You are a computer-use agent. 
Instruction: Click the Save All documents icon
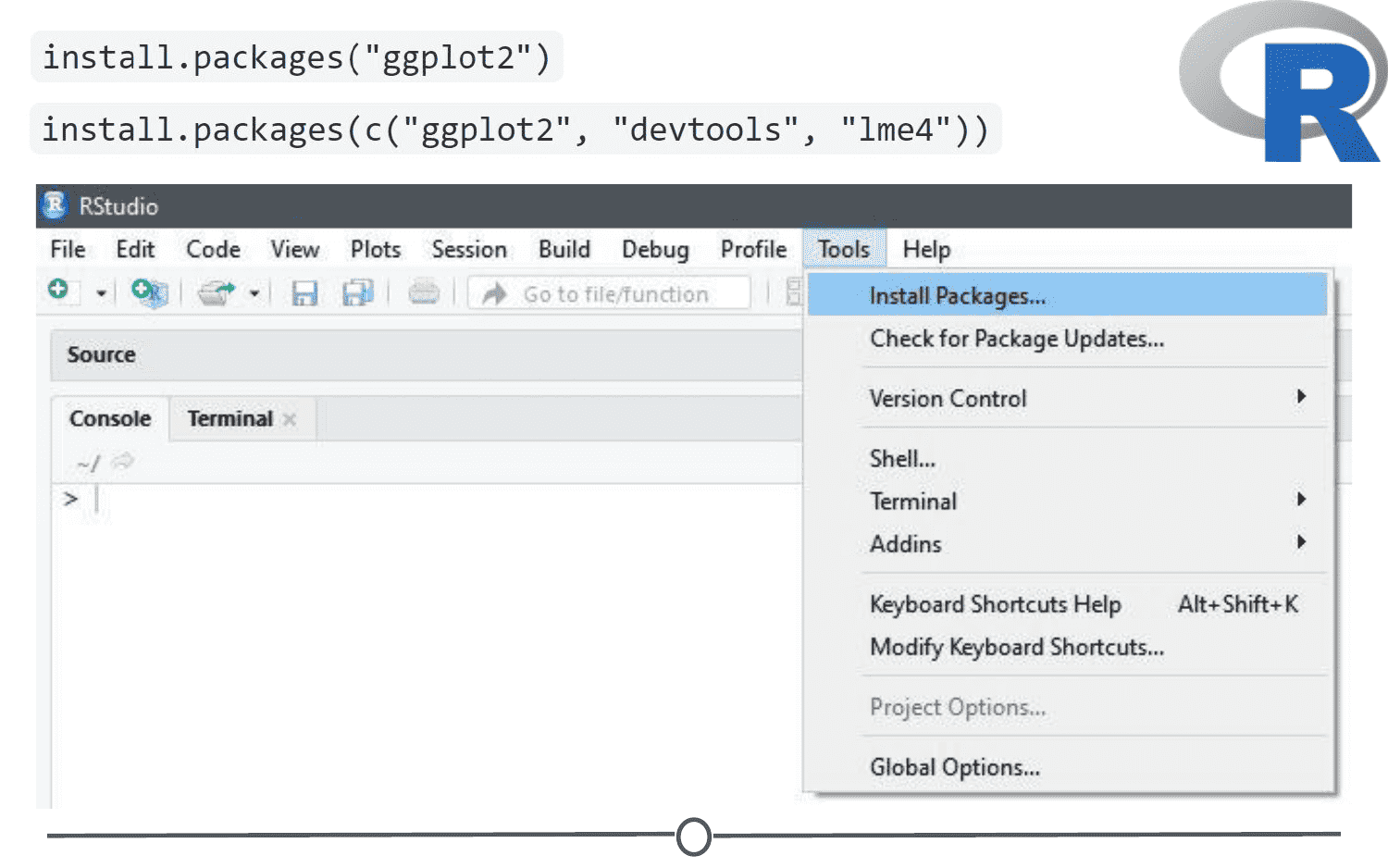[357, 293]
